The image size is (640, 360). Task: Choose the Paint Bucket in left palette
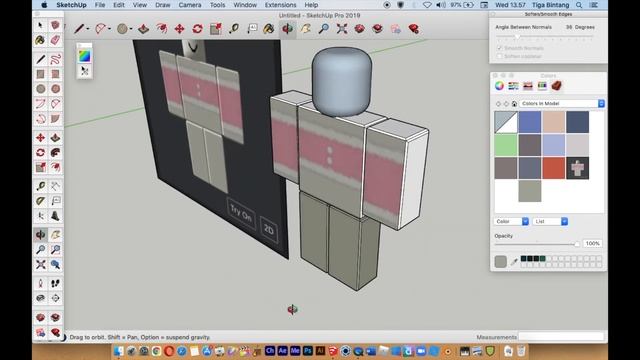(40, 40)
